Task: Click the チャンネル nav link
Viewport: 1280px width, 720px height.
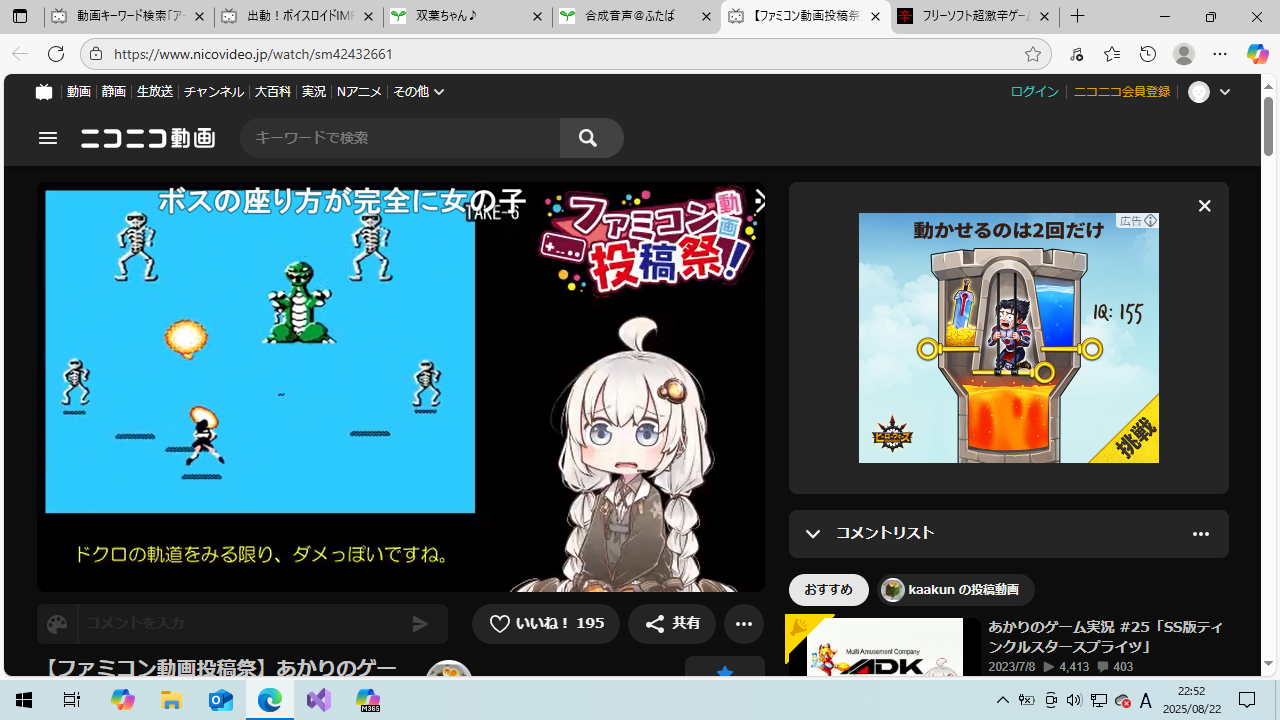Action: point(214,92)
